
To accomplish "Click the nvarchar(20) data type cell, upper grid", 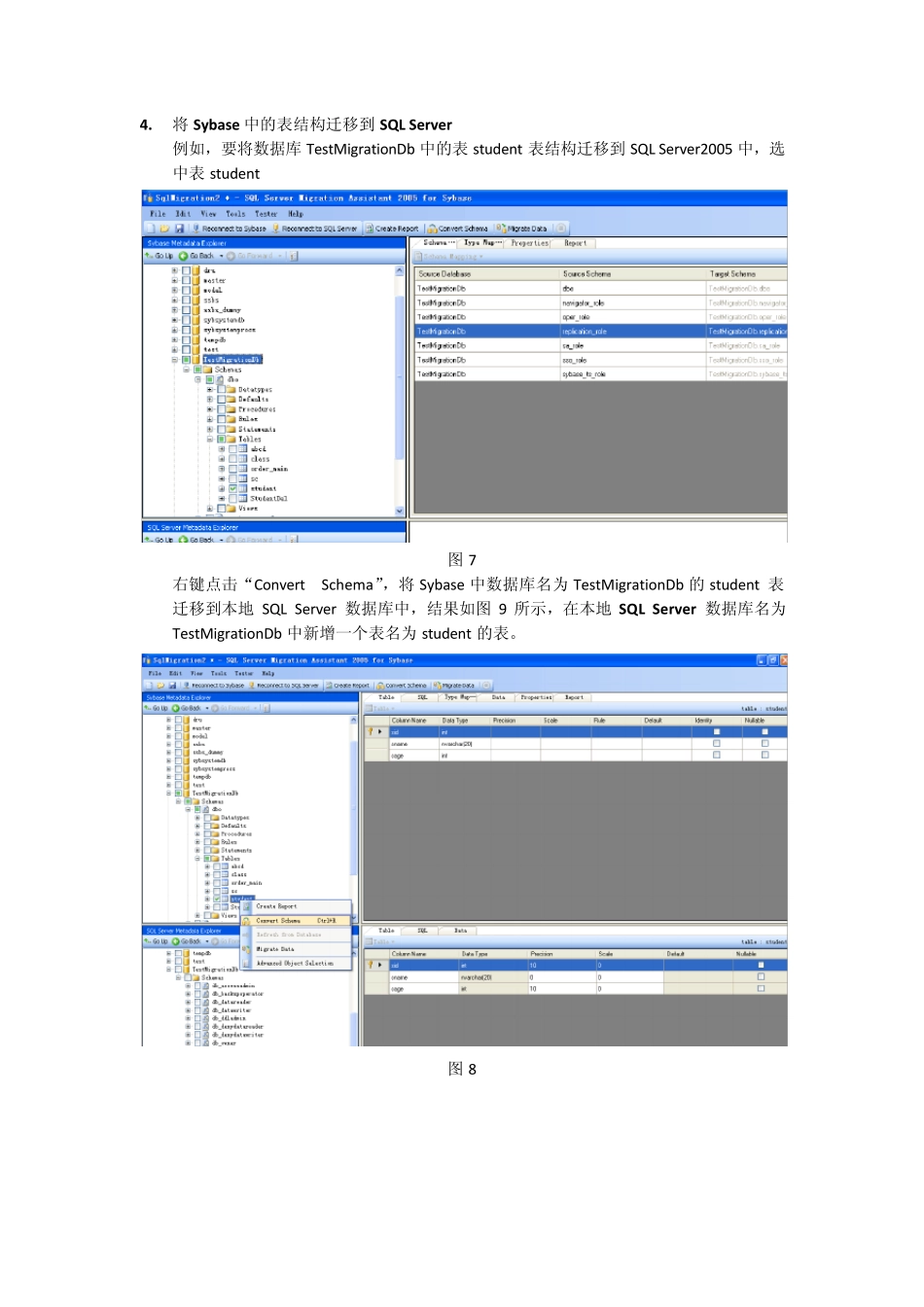I will tap(465, 744).
